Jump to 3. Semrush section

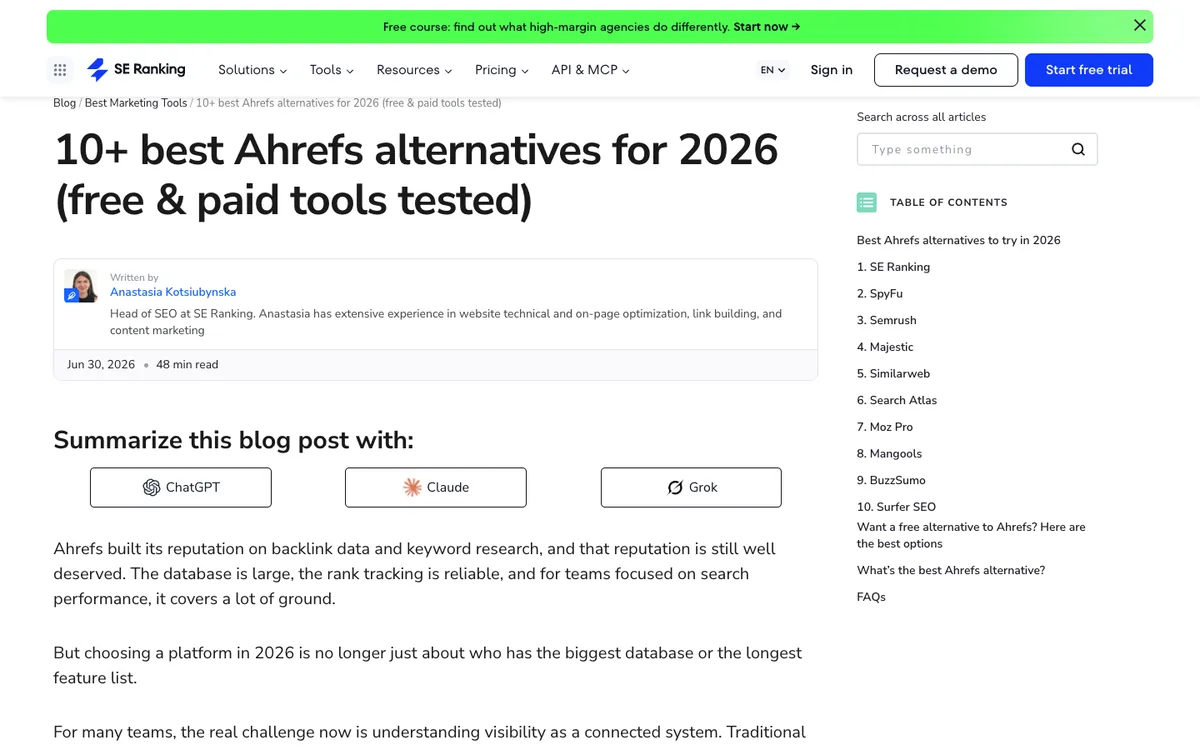coord(886,320)
